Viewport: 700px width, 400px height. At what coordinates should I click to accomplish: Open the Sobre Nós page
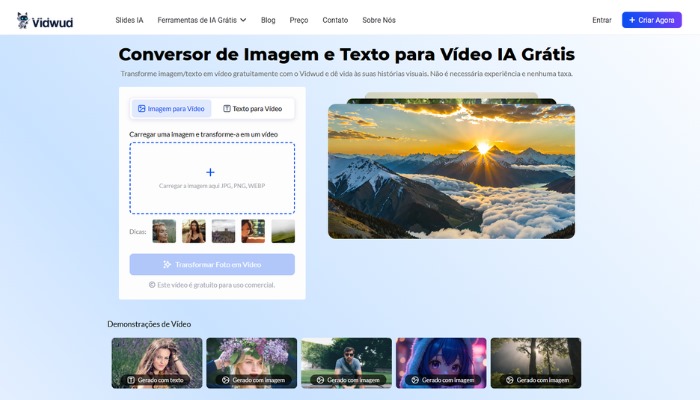click(x=379, y=20)
